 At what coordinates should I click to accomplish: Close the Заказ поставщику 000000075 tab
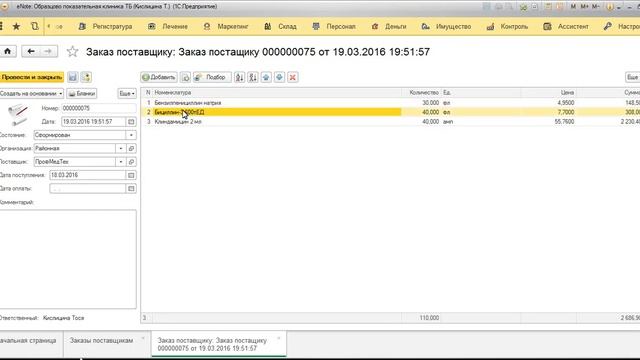279,338
